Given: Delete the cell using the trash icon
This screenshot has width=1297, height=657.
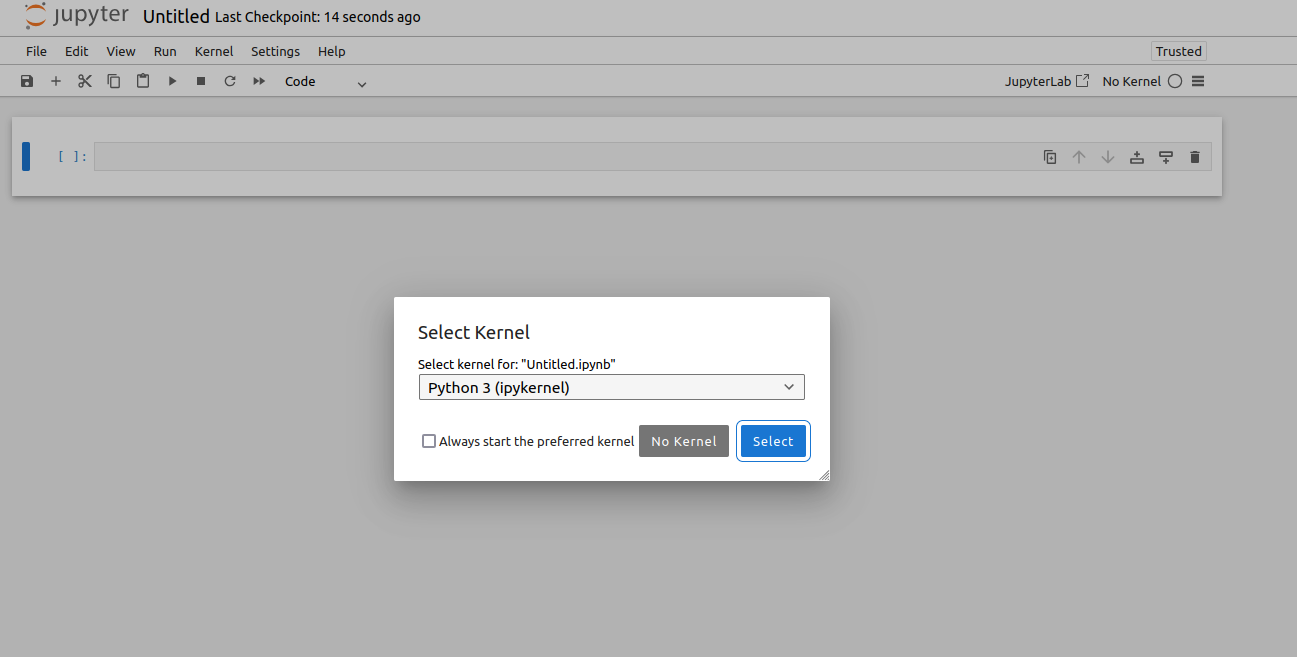Looking at the screenshot, I should point(1194,157).
